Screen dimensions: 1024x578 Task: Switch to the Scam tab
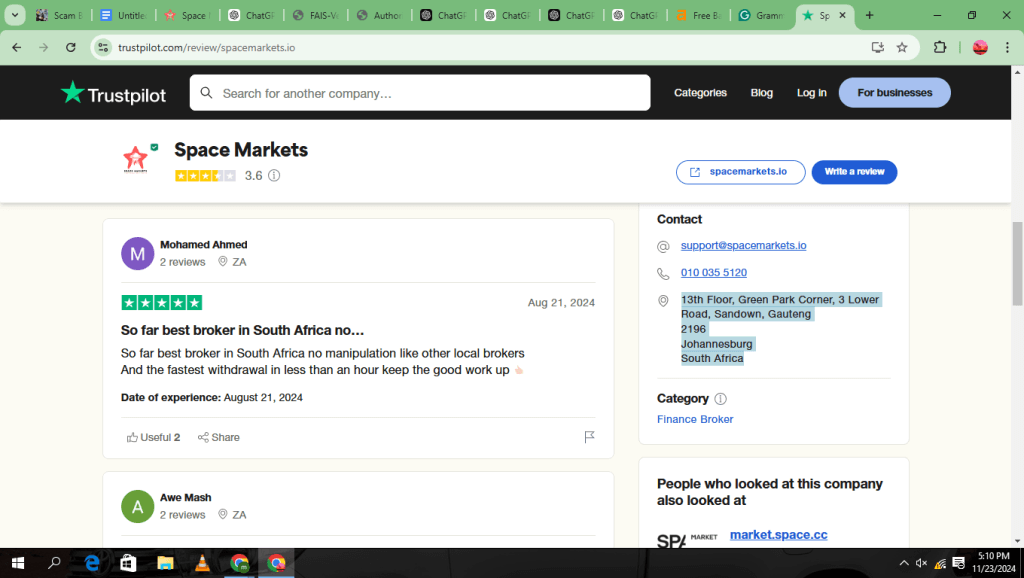pos(60,15)
